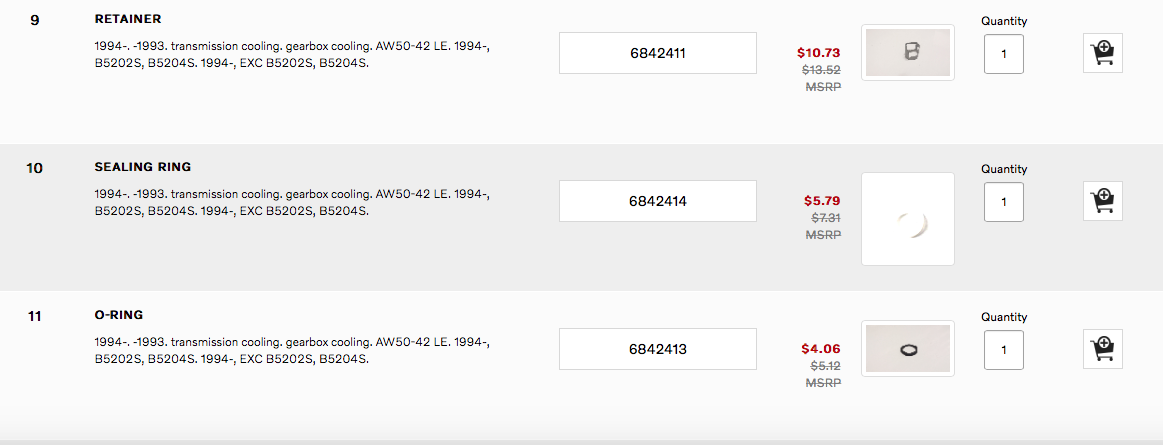Click the $4.06 sale price

point(821,349)
